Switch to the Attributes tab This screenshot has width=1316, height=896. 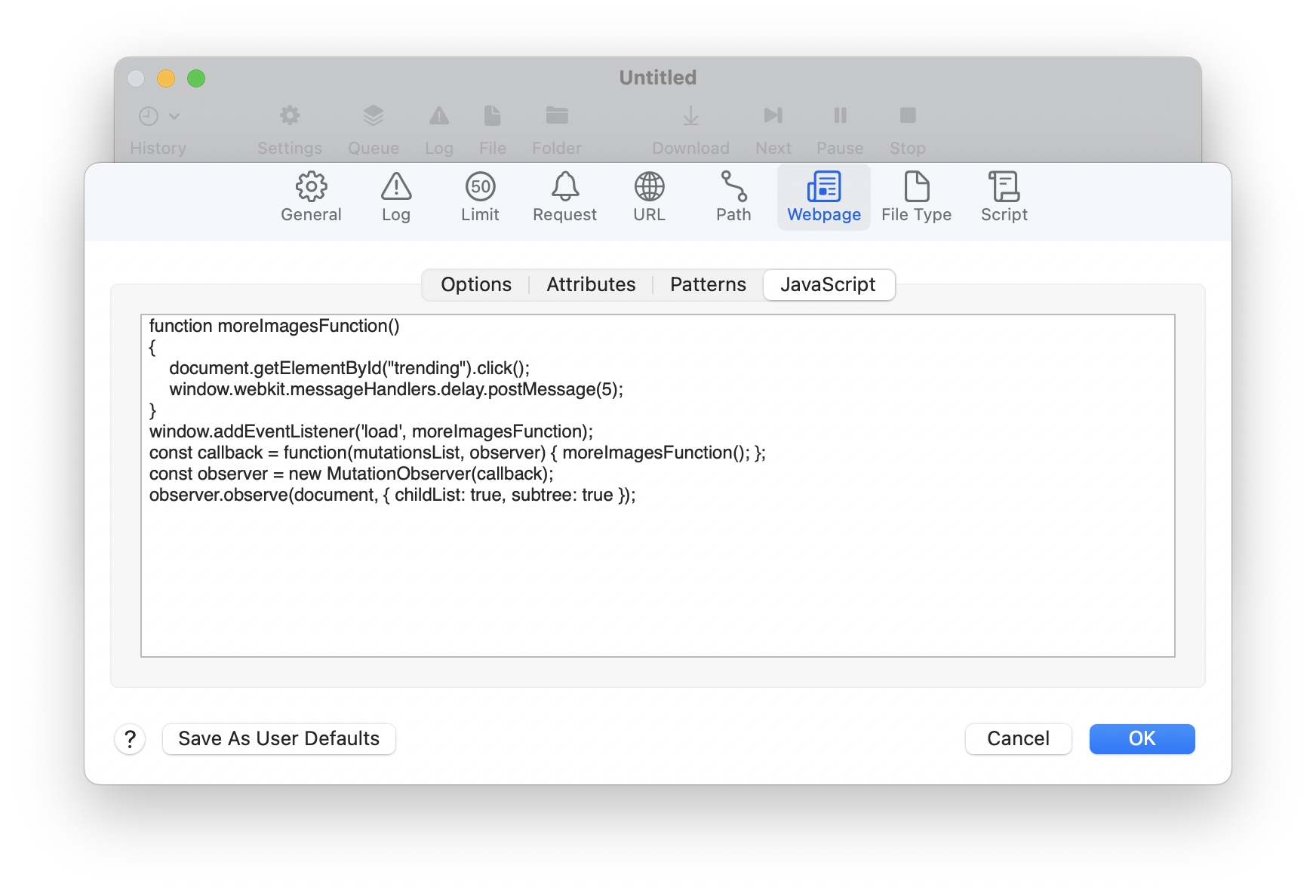click(x=591, y=284)
